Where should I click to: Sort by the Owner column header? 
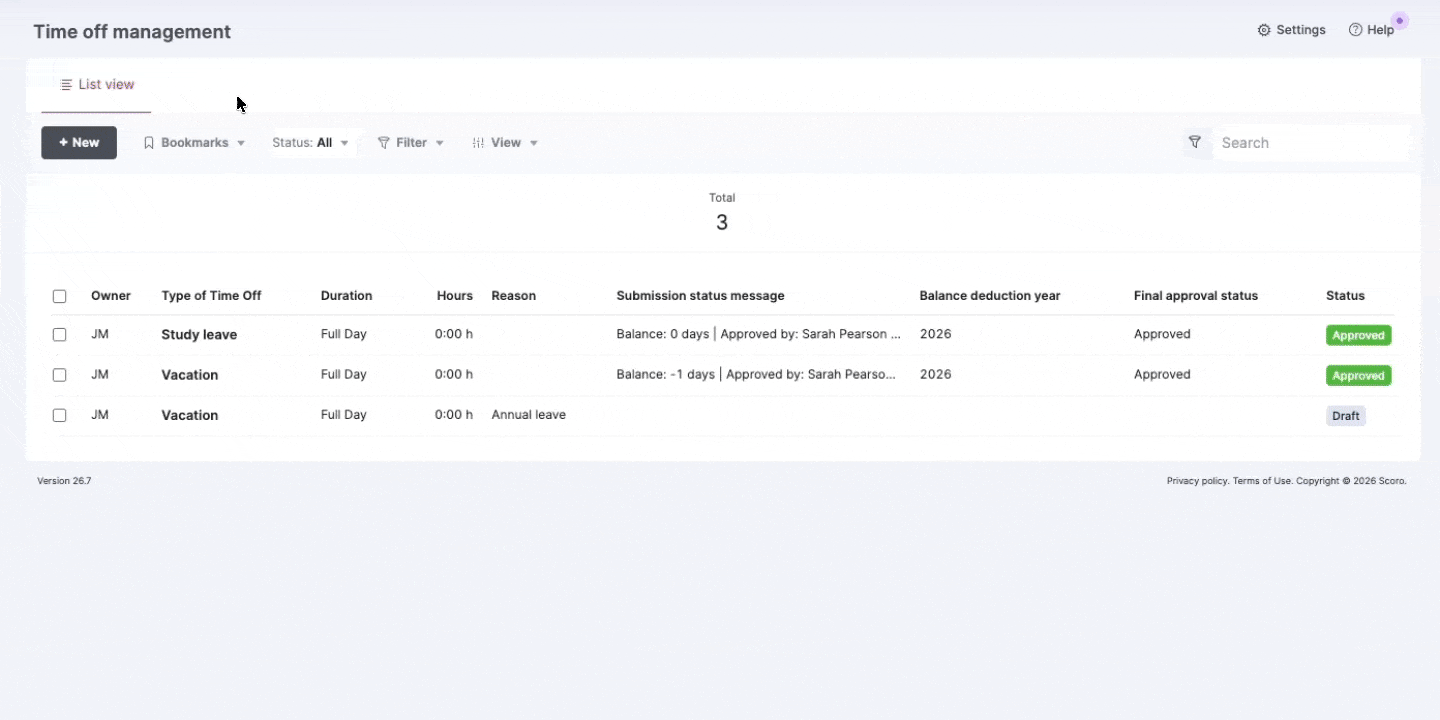pyautogui.click(x=111, y=296)
